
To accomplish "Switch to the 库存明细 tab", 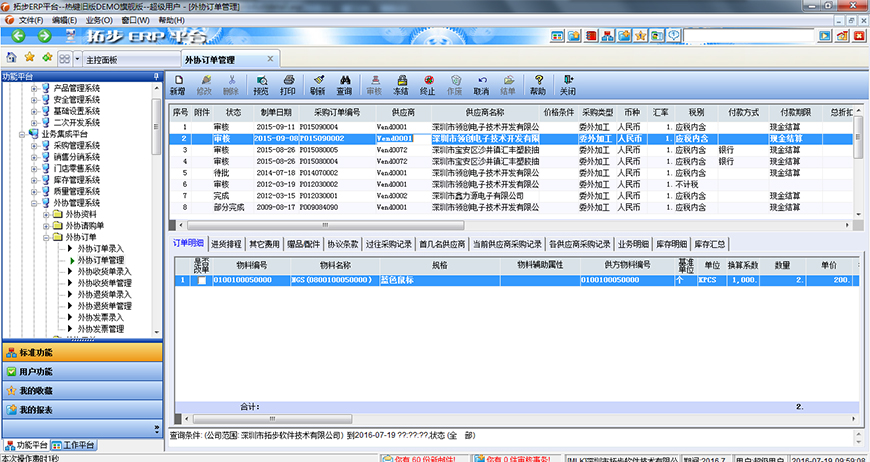I will tap(671, 243).
